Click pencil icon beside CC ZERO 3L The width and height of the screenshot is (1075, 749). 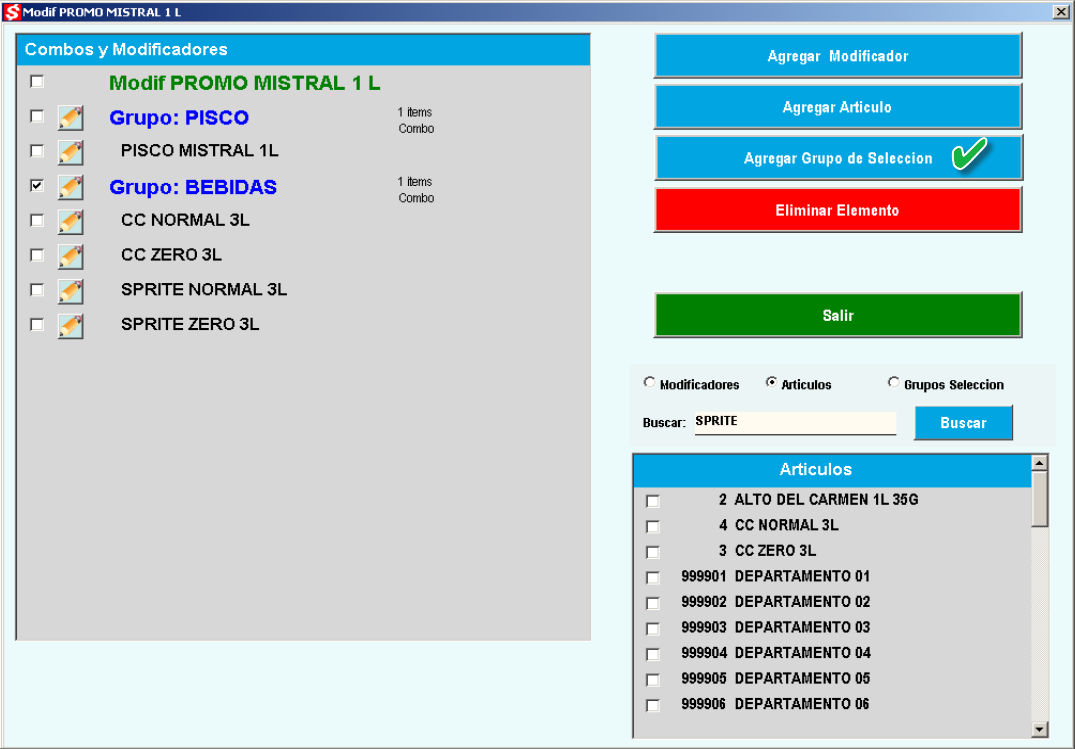click(x=71, y=257)
